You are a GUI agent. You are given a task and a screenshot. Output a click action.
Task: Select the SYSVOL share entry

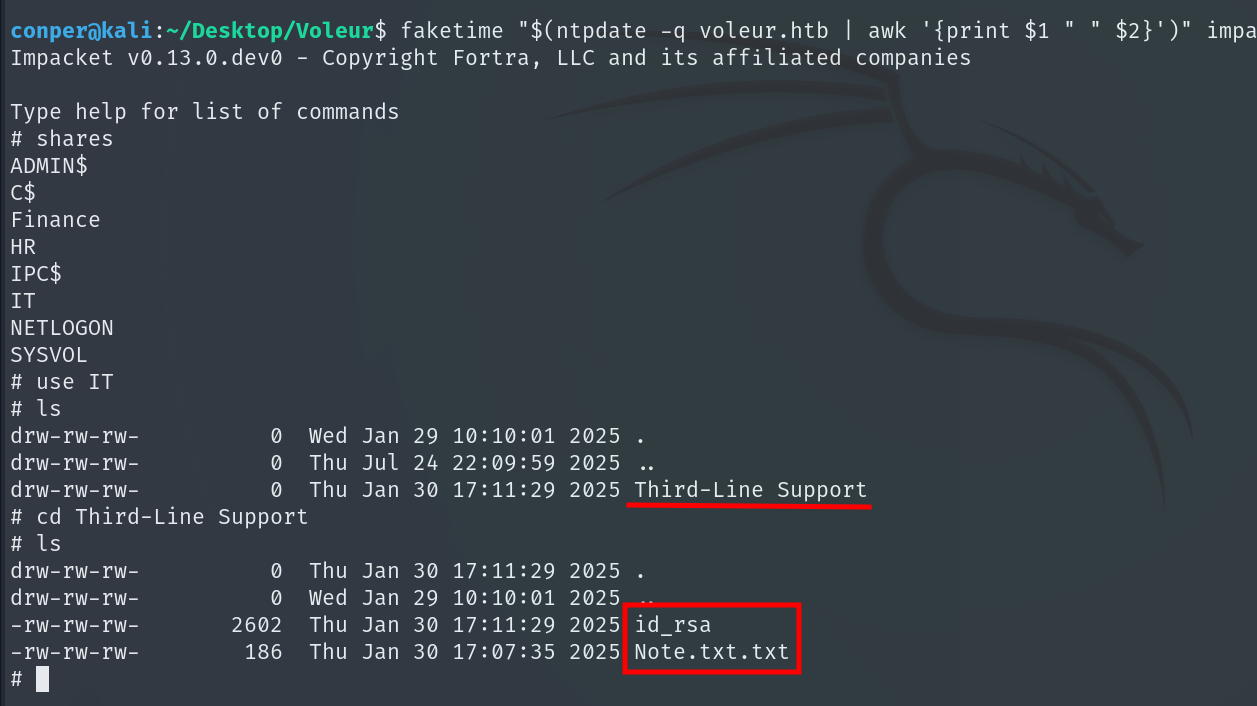coord(49,355)
